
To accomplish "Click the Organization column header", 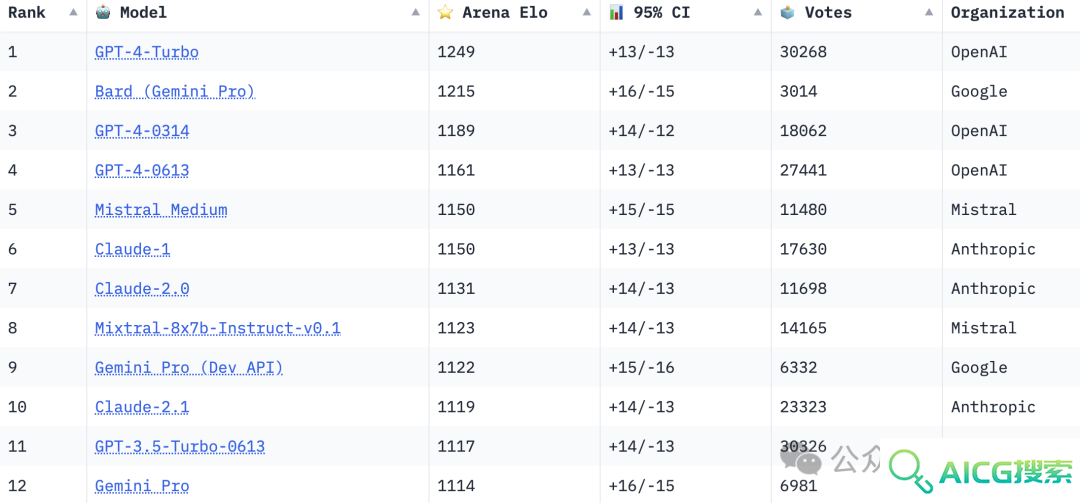I will (1008, 12).
